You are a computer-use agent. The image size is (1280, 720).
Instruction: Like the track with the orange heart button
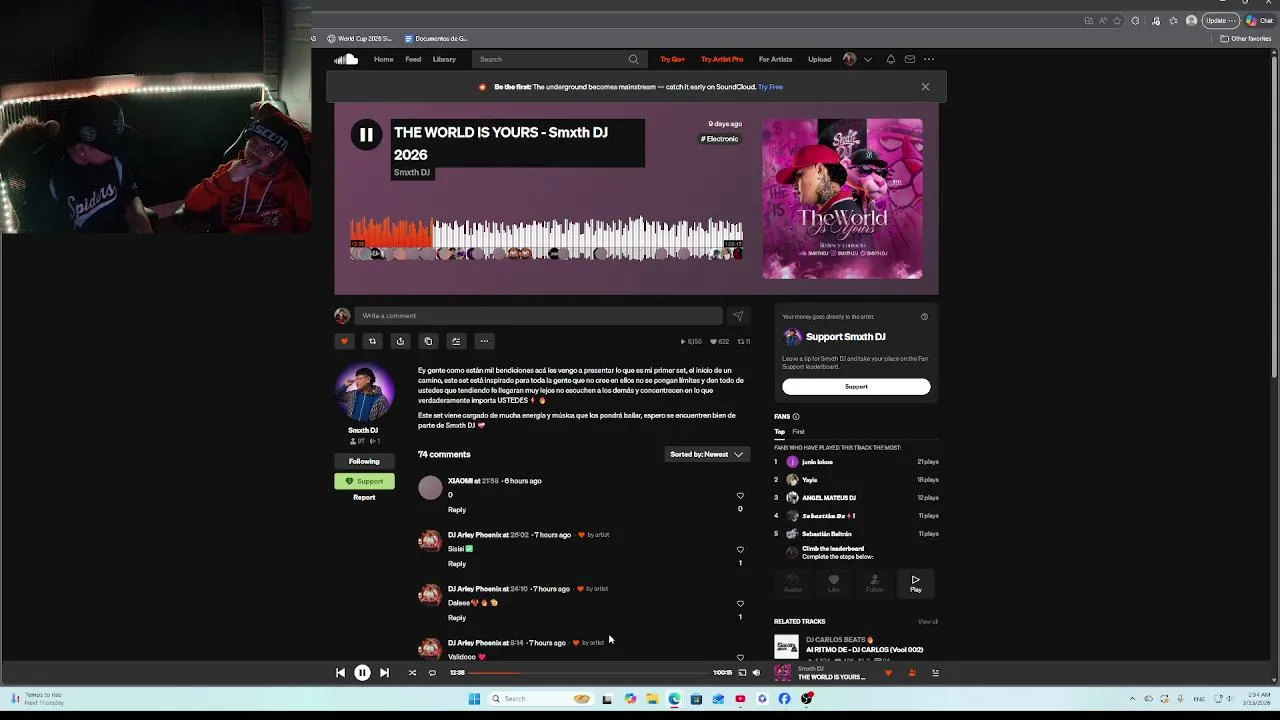[x=344, y=341]
